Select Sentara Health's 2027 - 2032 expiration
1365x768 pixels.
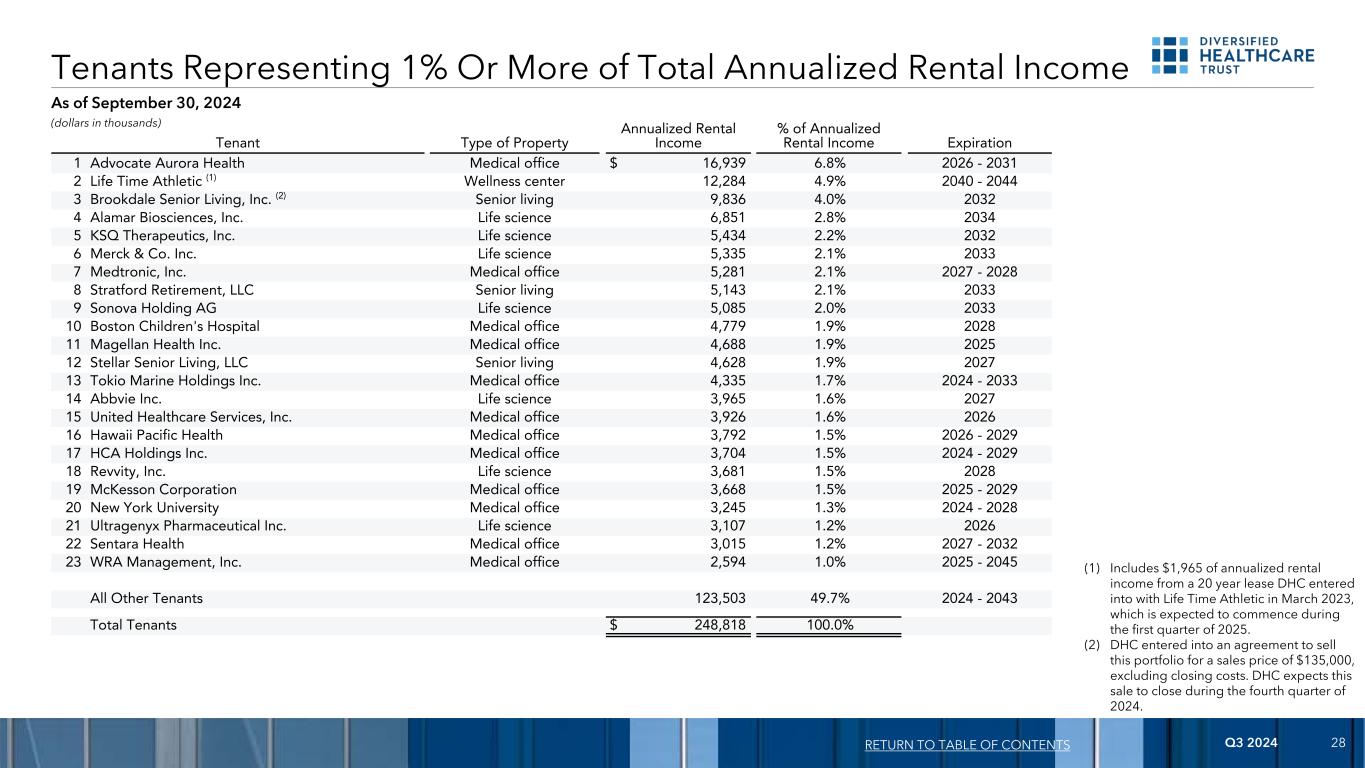point(978,543)
